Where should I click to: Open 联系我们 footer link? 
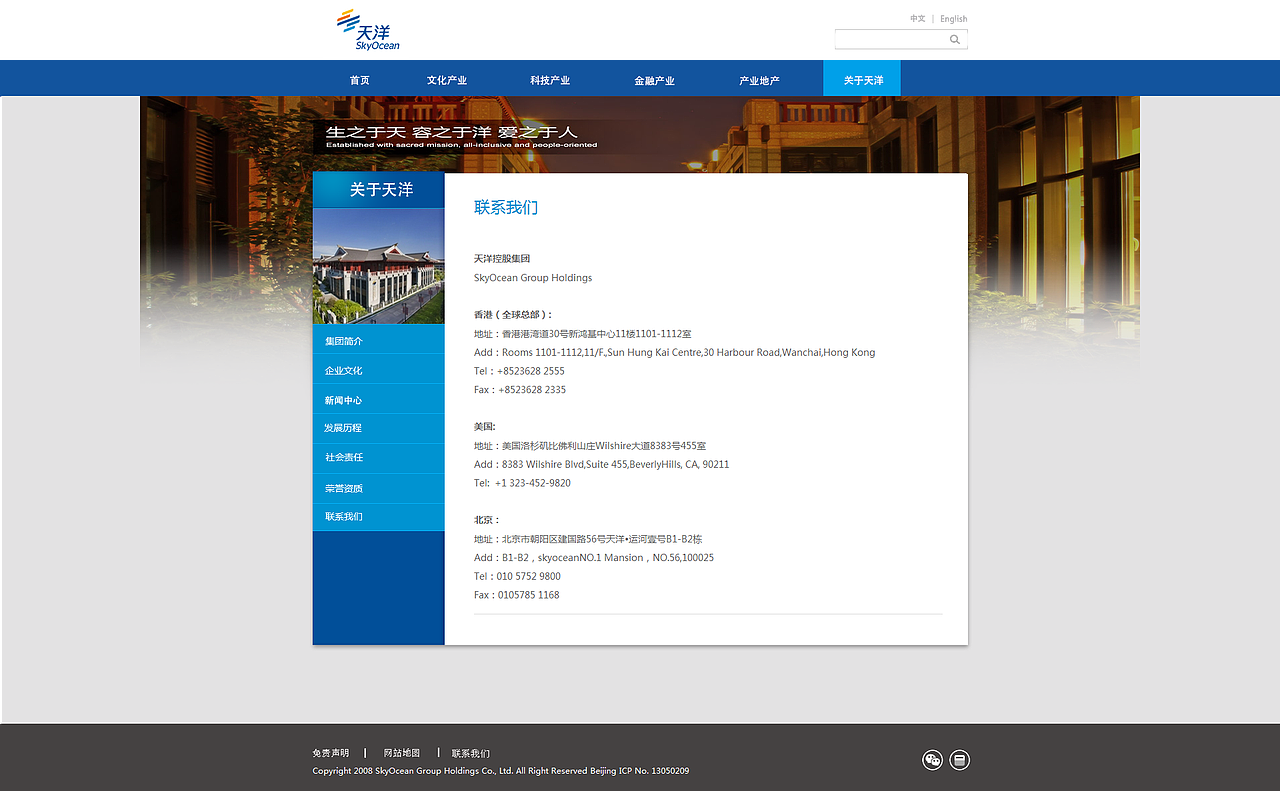pos(471,753)
